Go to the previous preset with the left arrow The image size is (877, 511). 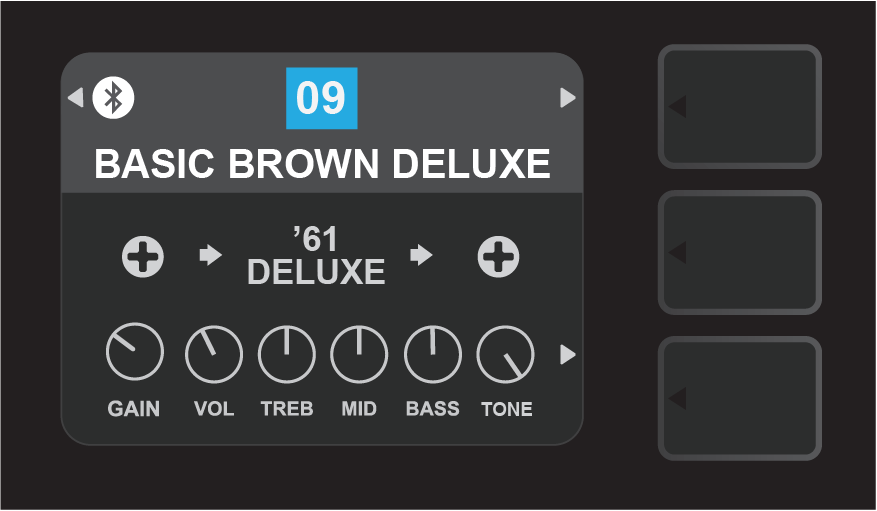(x=76, y=97)
